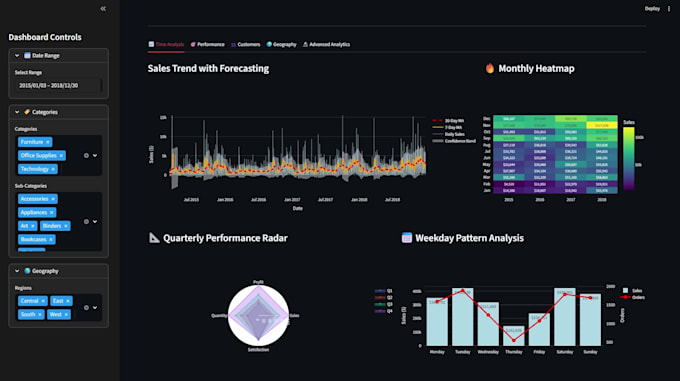
Task: Toggle the Q3 radar legend entry
Action: coord(383,304)
